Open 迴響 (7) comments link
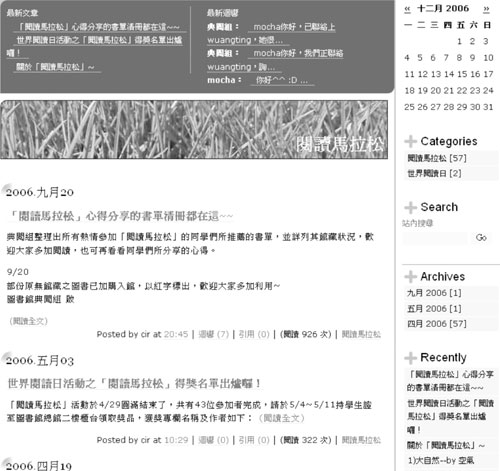This screenshot has height=471, width=500. click(x=213, y=334)
